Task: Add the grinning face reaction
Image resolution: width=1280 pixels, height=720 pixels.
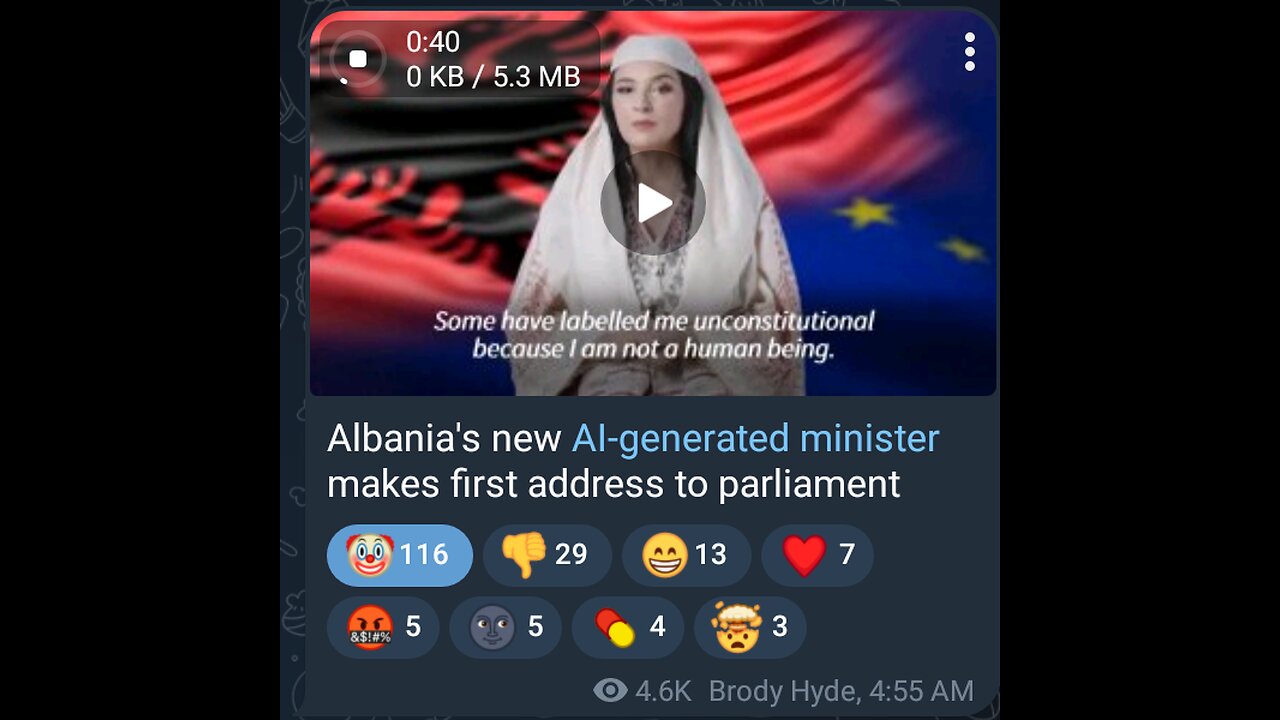Action: coord(686,555)
